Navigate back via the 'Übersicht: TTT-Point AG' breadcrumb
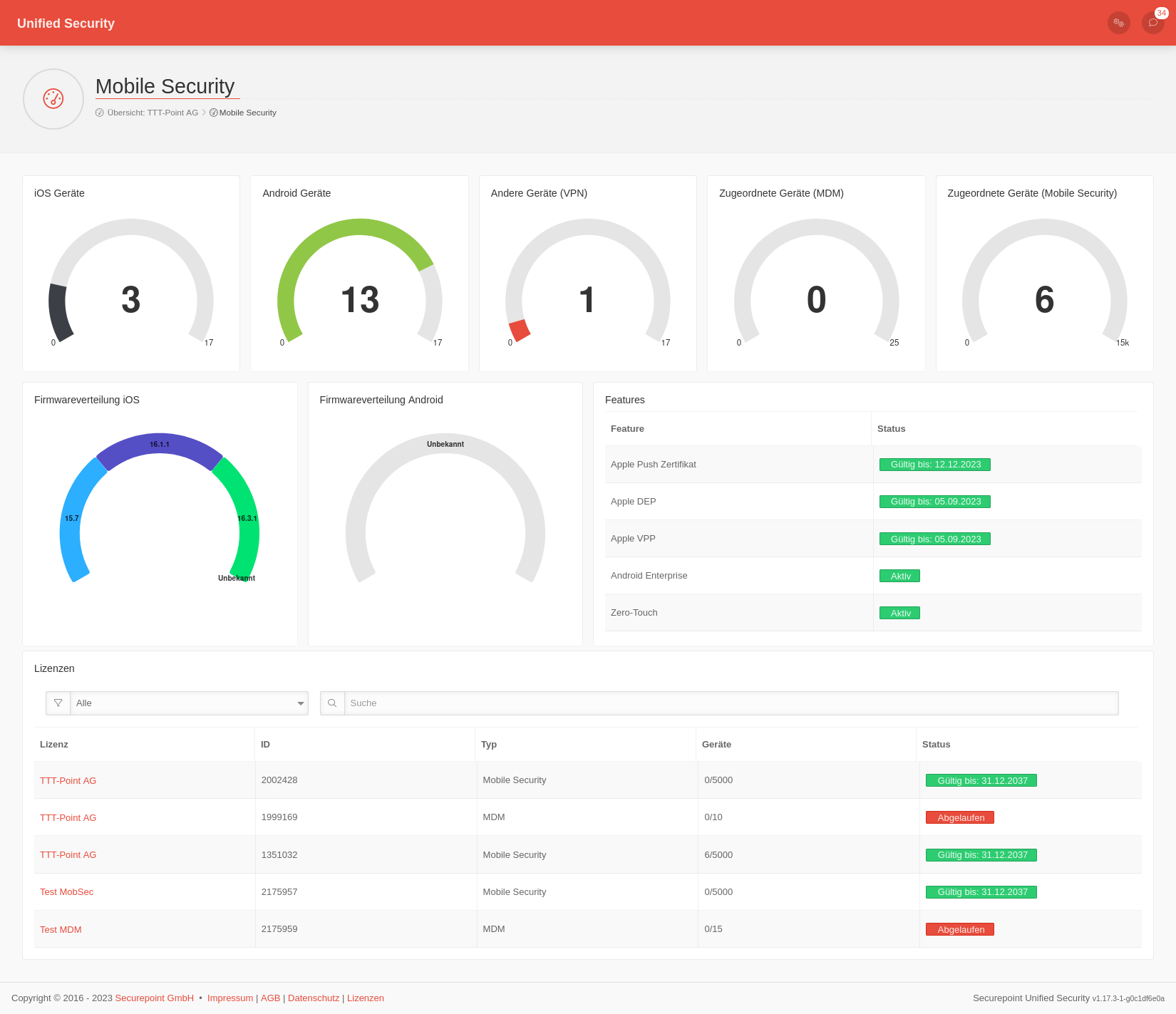The width and height of the screenshot is (1176, 1014). (x=153, y=113)
